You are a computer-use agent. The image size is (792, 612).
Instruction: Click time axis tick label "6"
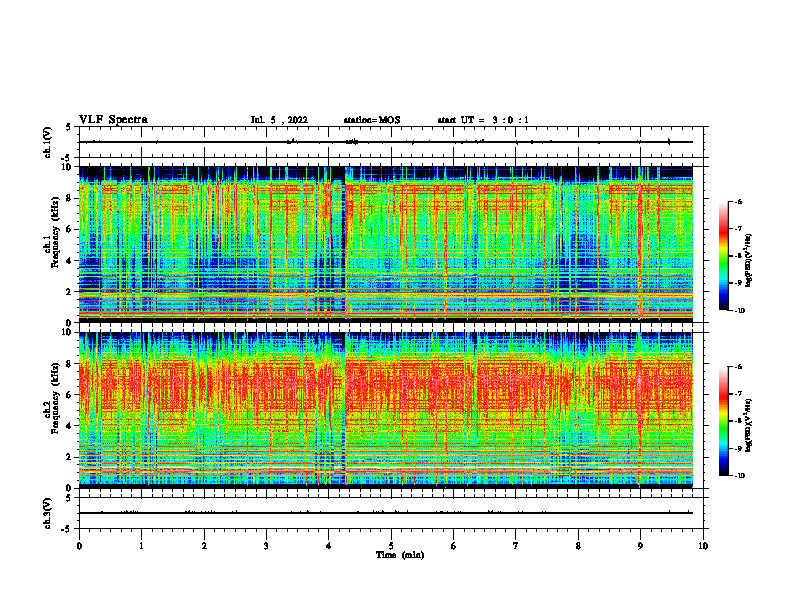tap(454, 546)
